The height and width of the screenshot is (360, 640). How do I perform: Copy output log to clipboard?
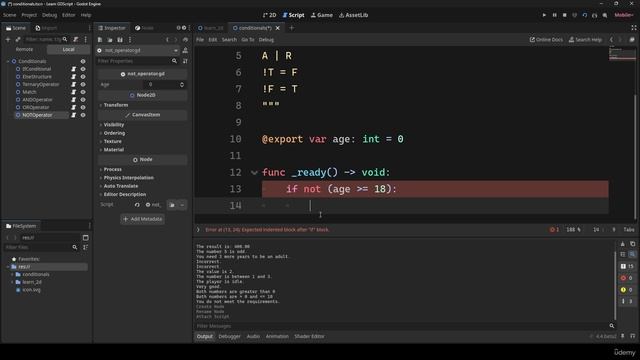click(x=632, y=244)
